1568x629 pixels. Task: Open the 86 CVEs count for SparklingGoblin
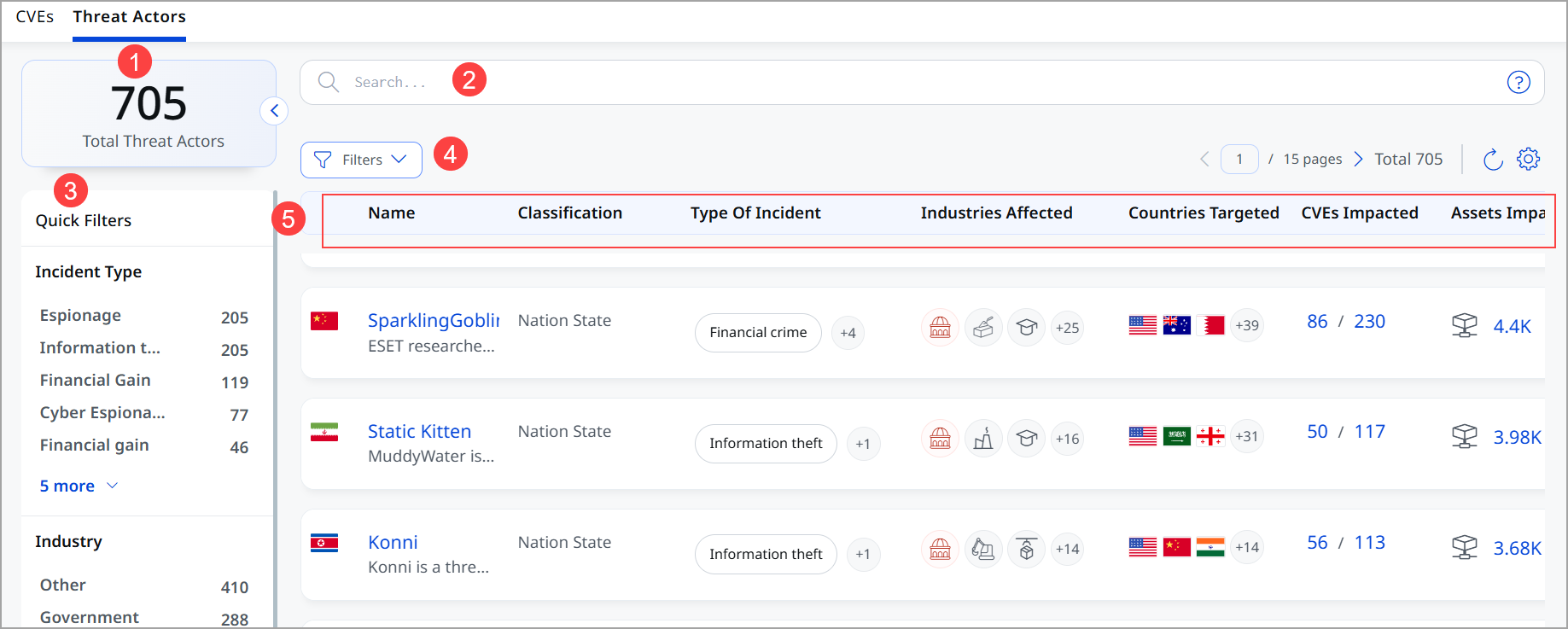click(x=1317, y=322)
